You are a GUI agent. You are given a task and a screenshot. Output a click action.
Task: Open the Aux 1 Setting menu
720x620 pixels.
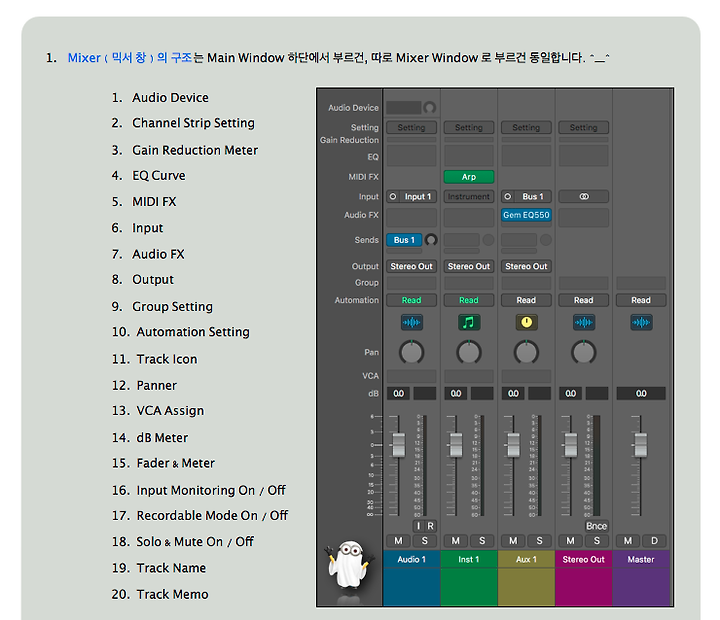point(526,128)
